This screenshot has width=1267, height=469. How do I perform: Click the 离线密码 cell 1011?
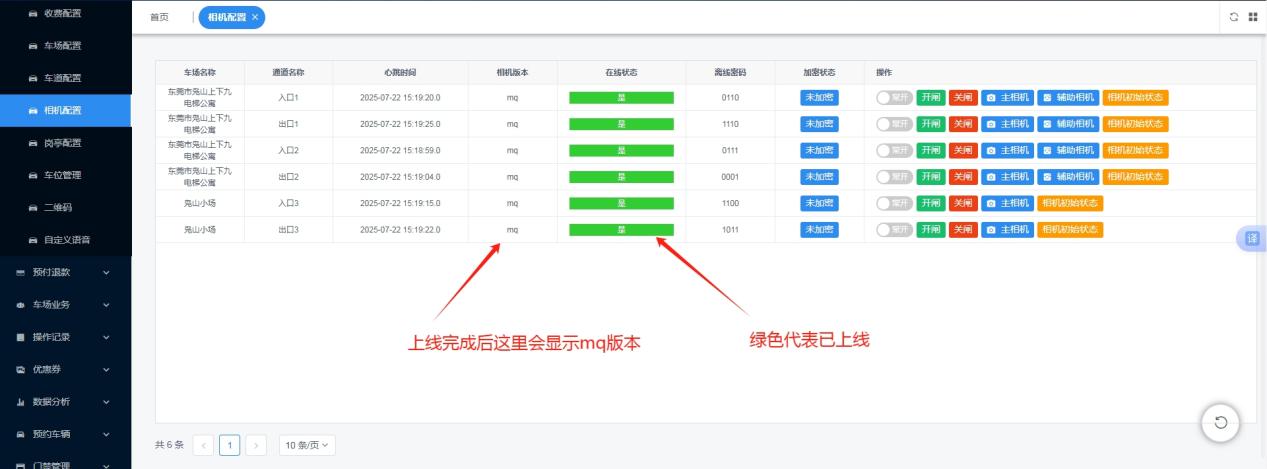coord(730,229)
